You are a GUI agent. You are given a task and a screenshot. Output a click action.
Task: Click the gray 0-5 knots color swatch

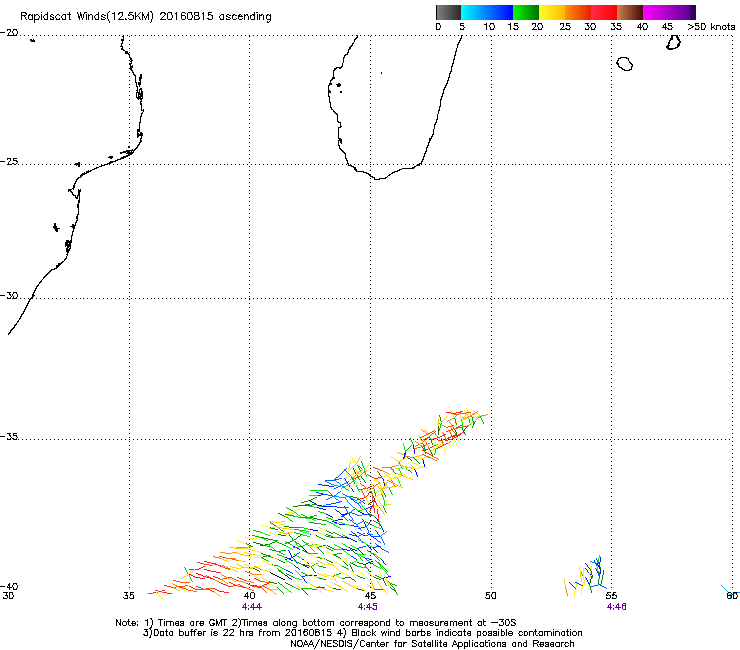tap(448, 12)
